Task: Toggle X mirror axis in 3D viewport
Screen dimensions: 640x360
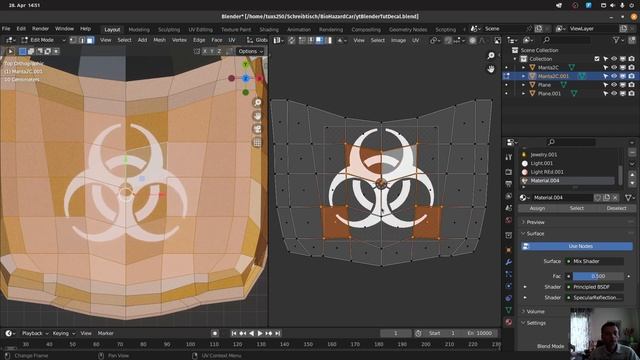Action: click(x=205, y=51)
